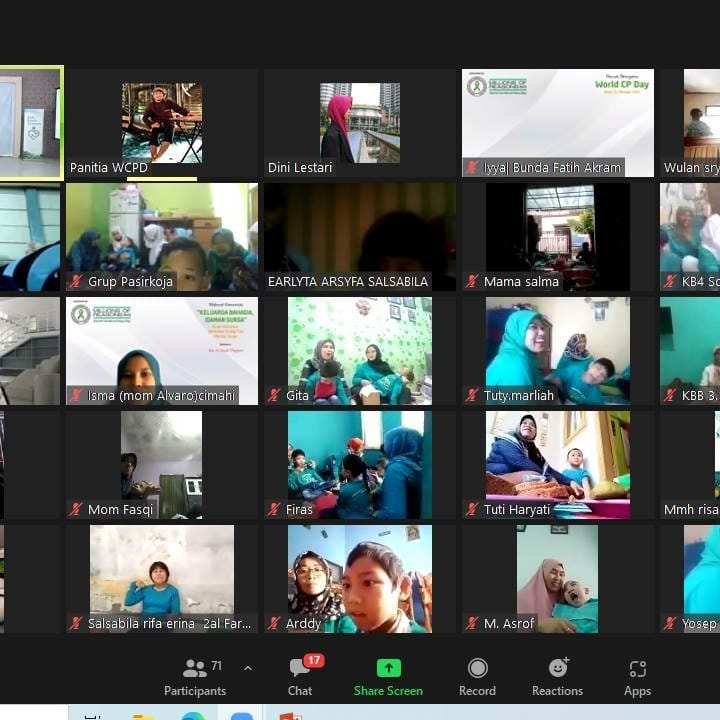Select EARLYTA ARSYFA SALSABILA video tile
This screenshot has height=720, width=720.
[360, 237]
